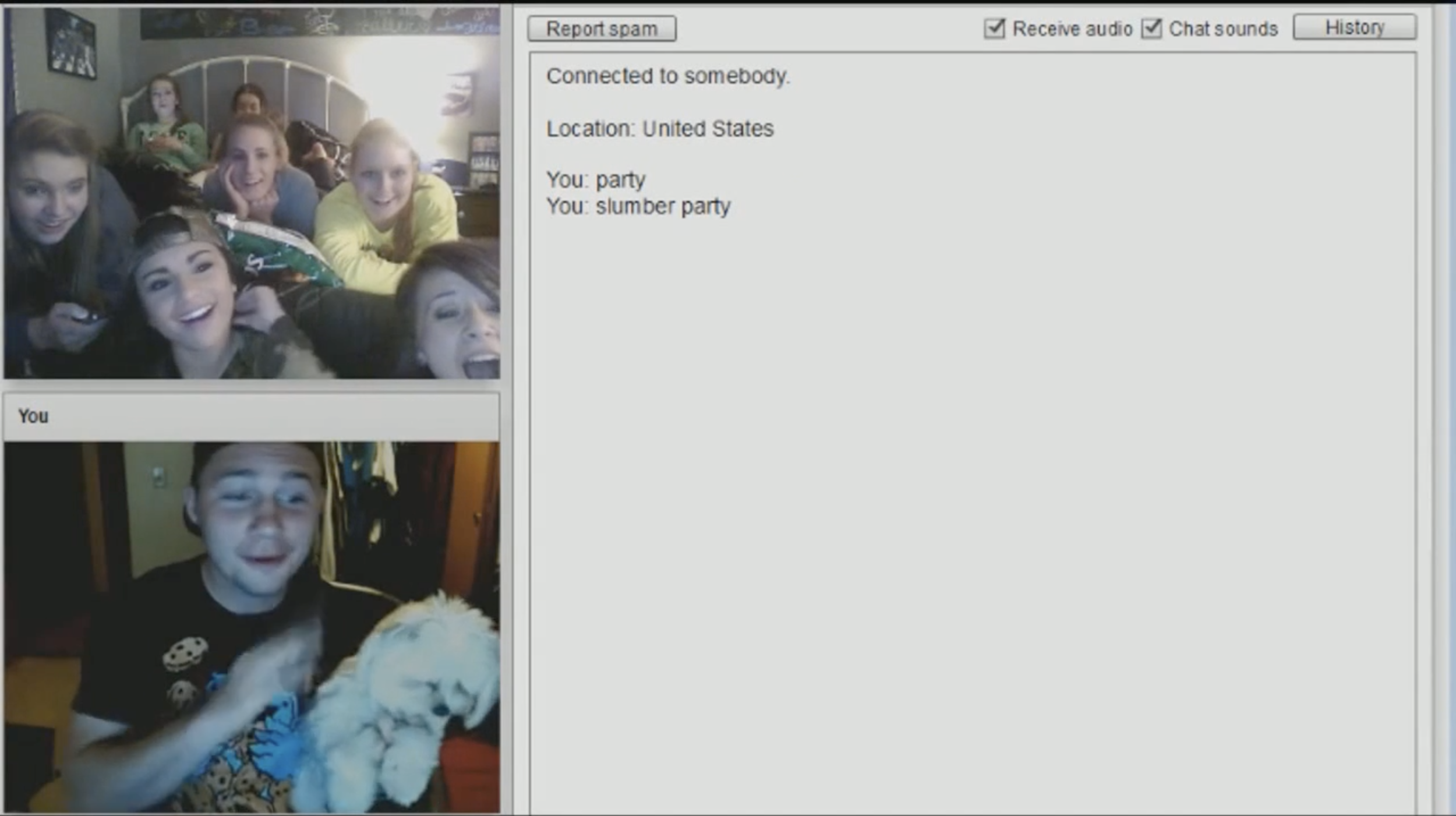The height and width of the screenshot is (816, 1456).
Task: Click the stranger's group webcam video
Action: (x=252, y=192)
